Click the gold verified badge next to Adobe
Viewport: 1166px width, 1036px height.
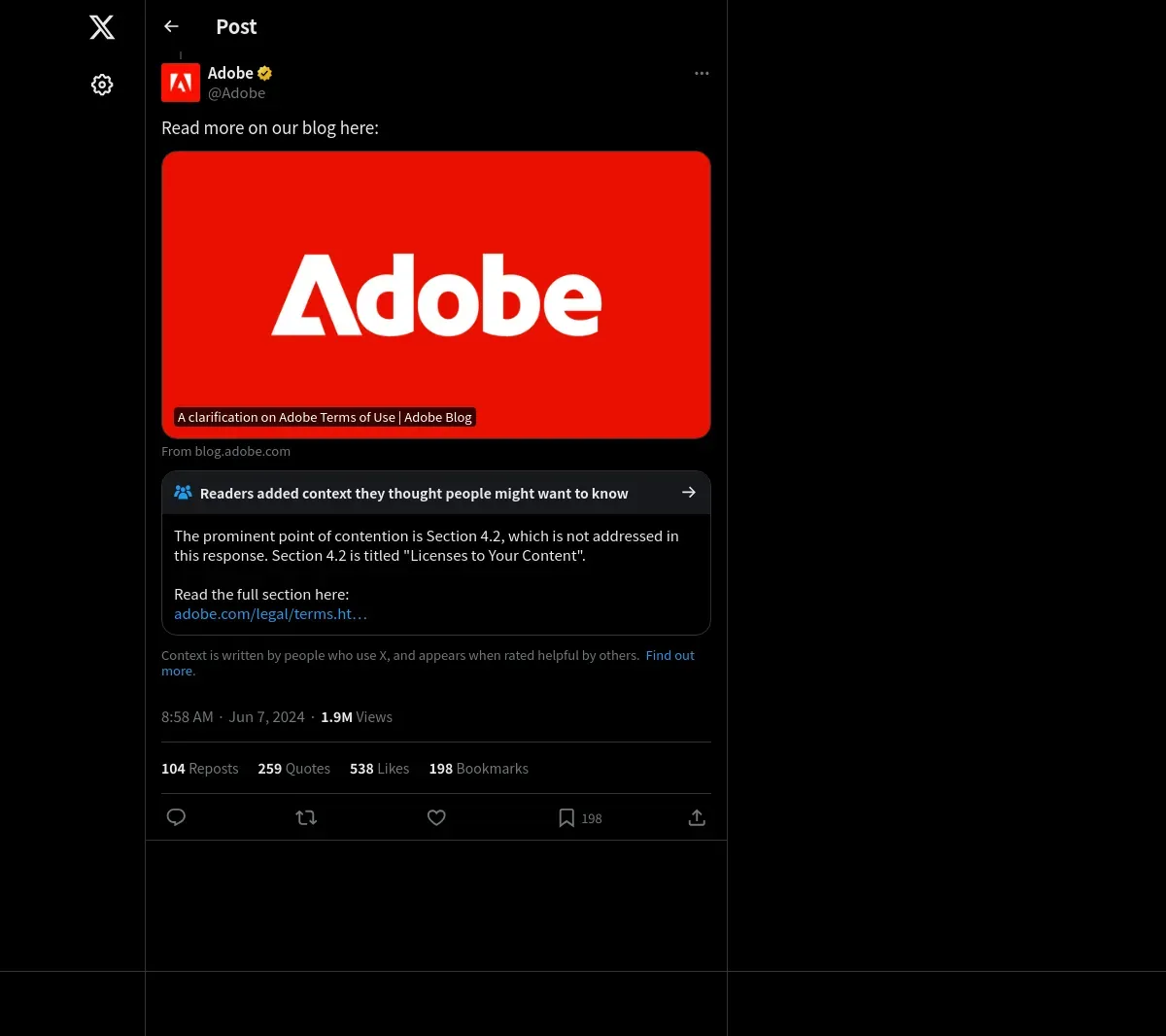point(264,73)
